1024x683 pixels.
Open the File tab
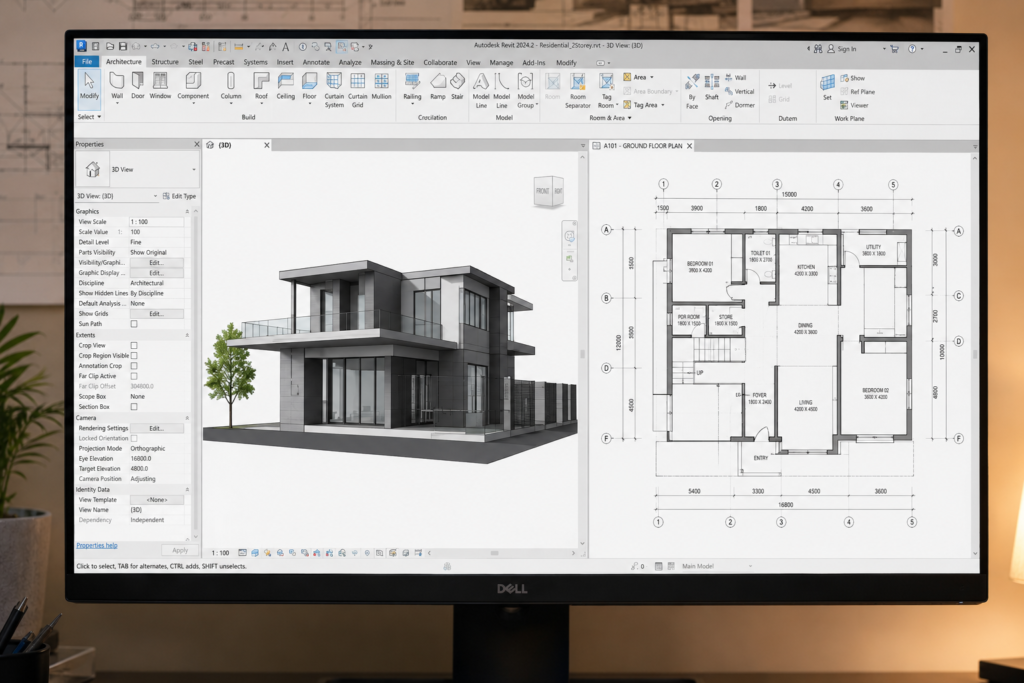pos(87,61)
